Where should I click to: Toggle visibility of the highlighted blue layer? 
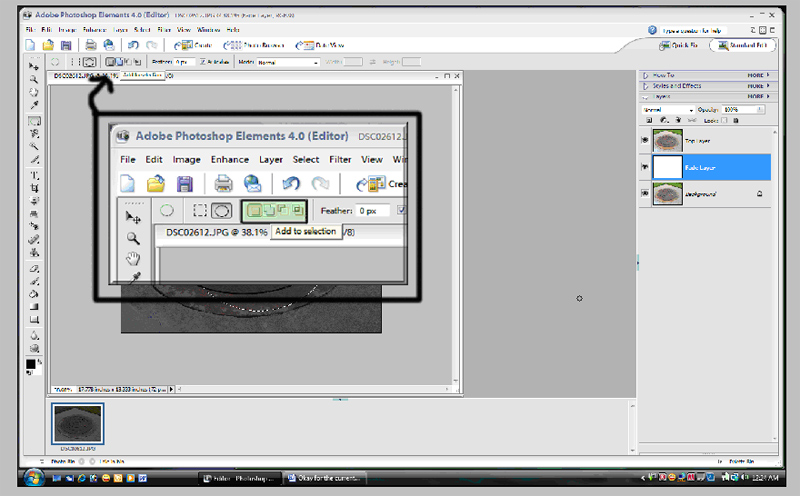(645, 167)
